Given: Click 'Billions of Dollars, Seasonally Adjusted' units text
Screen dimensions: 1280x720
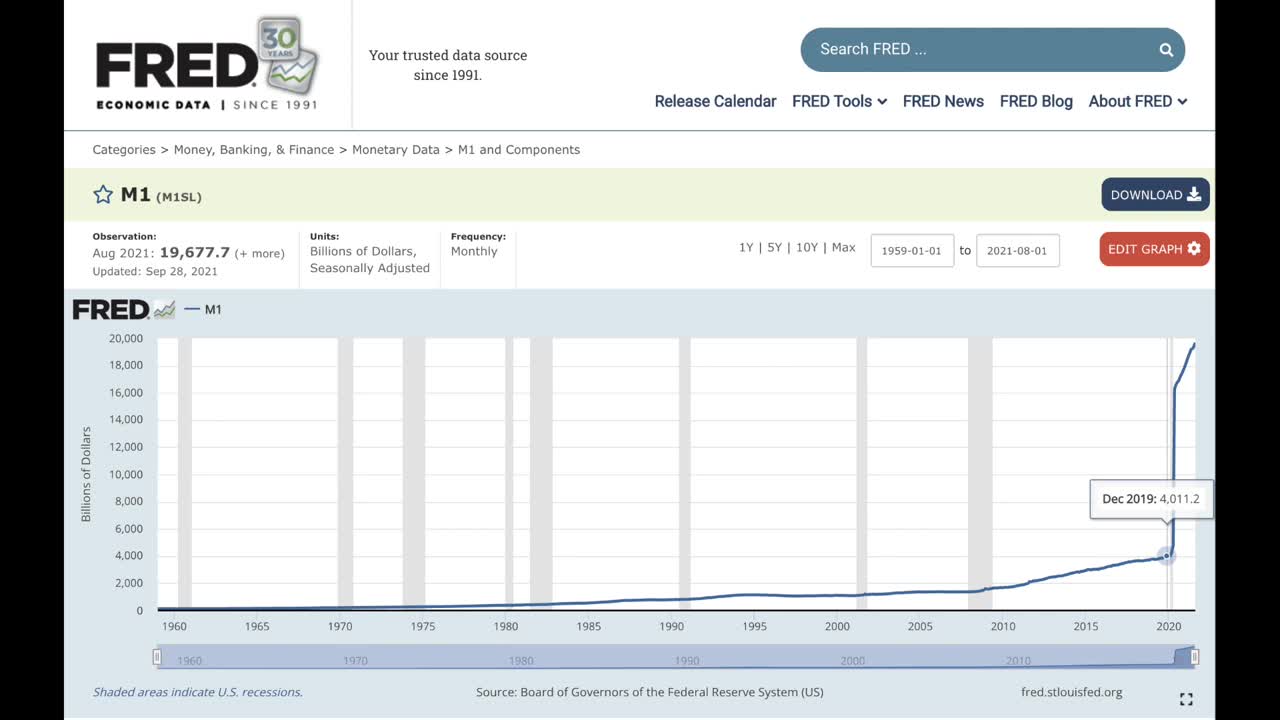Looking at the screenshot, I should (x=370, y=260).
